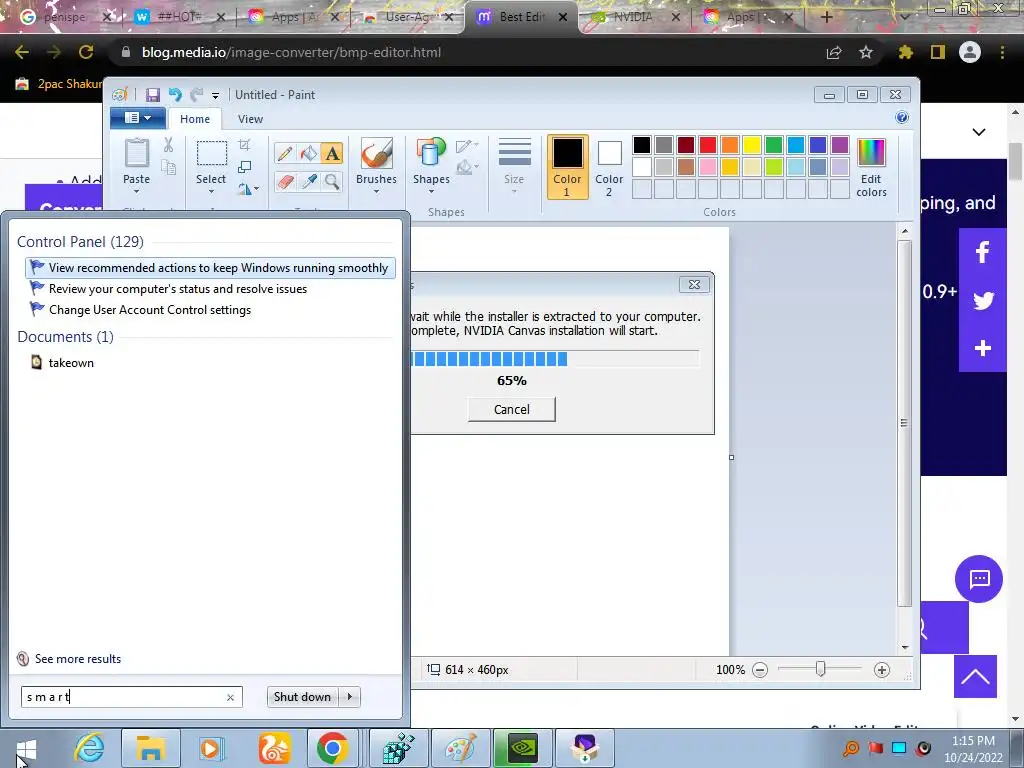Expand the Shapes gallery dropdown
This screenshot has width=1024, height=768.
(x=431, y=191)
